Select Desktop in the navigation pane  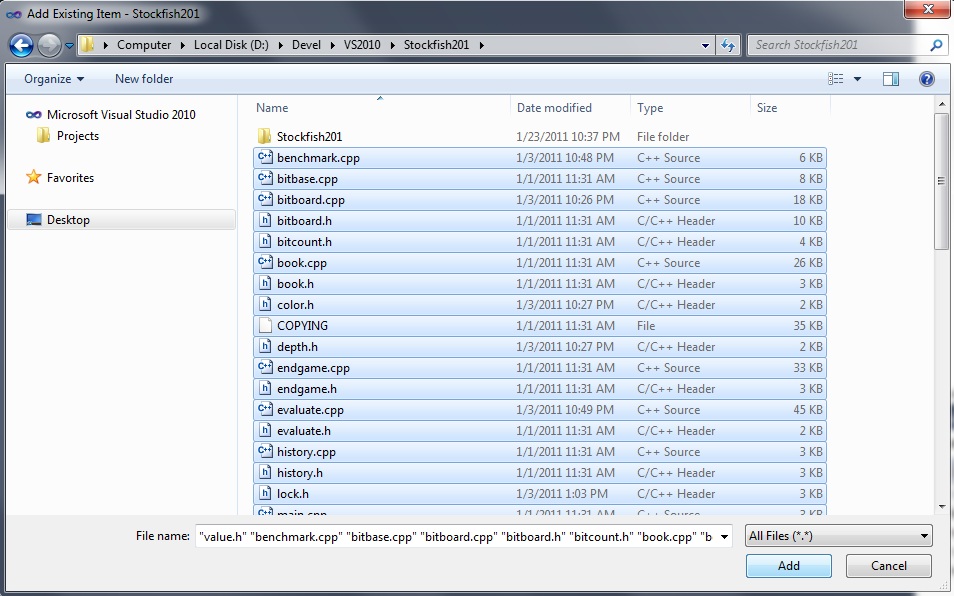tap(121, 220)
